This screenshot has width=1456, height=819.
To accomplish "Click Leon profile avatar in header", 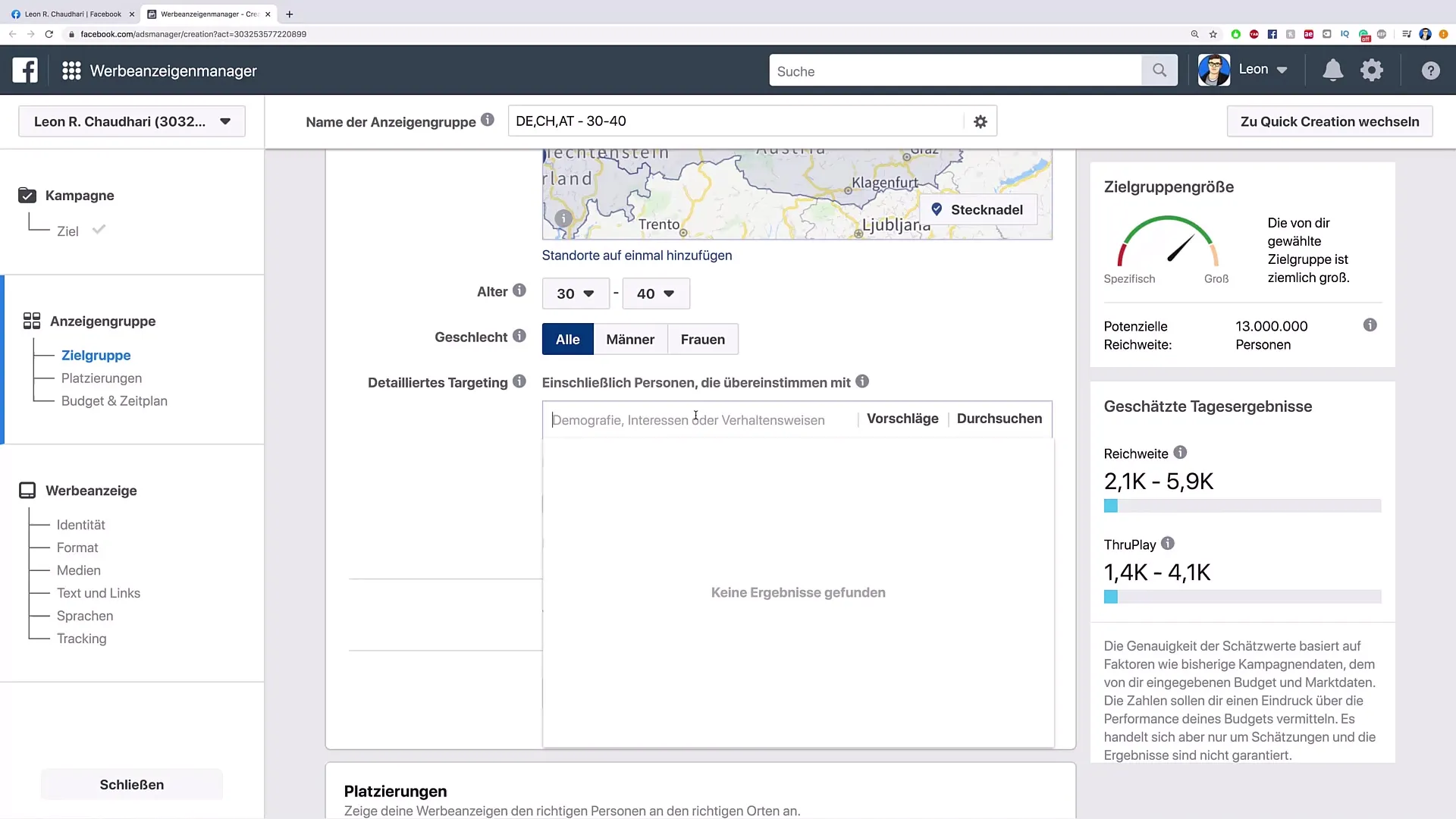I will (x=1213, y=70).
